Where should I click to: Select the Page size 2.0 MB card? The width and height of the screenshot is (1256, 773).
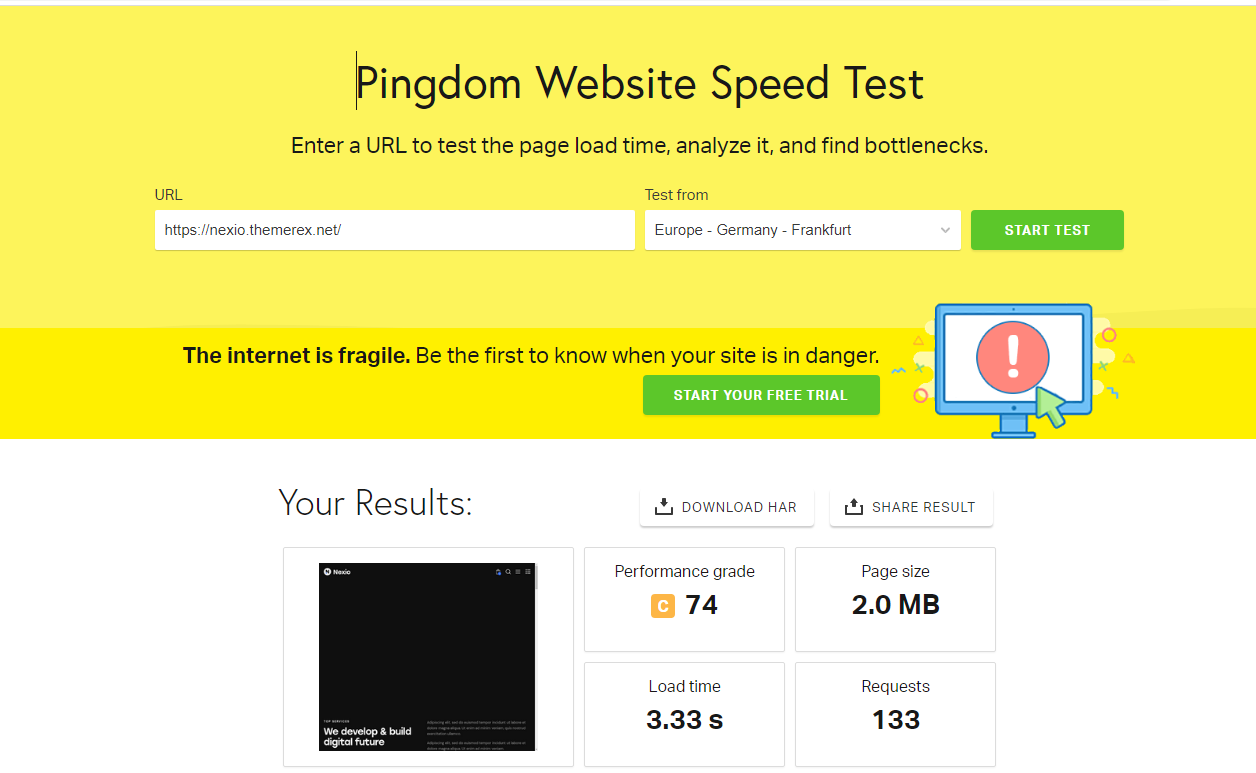pos(895,600)
